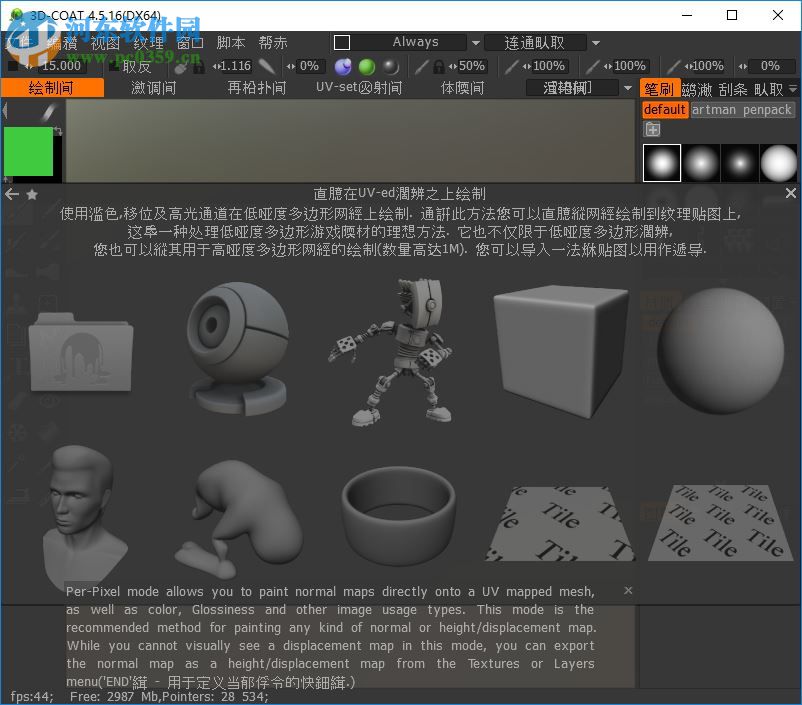802x705 pixels.
Task: Expand the arrow beside 逹通畒取
Action: point(595,43)
